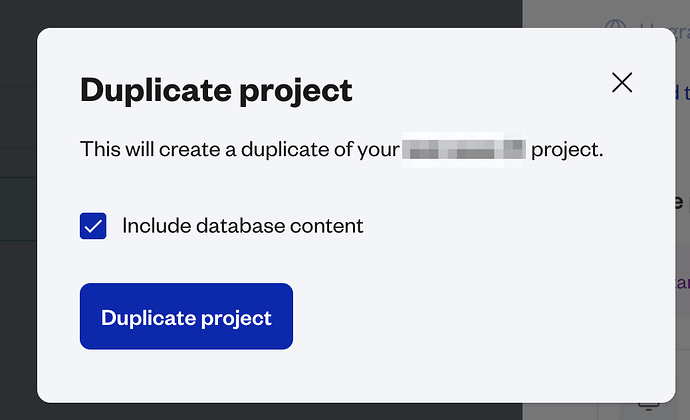
Task: Click the Duplicate project button
Action: (x=186, y=316)
